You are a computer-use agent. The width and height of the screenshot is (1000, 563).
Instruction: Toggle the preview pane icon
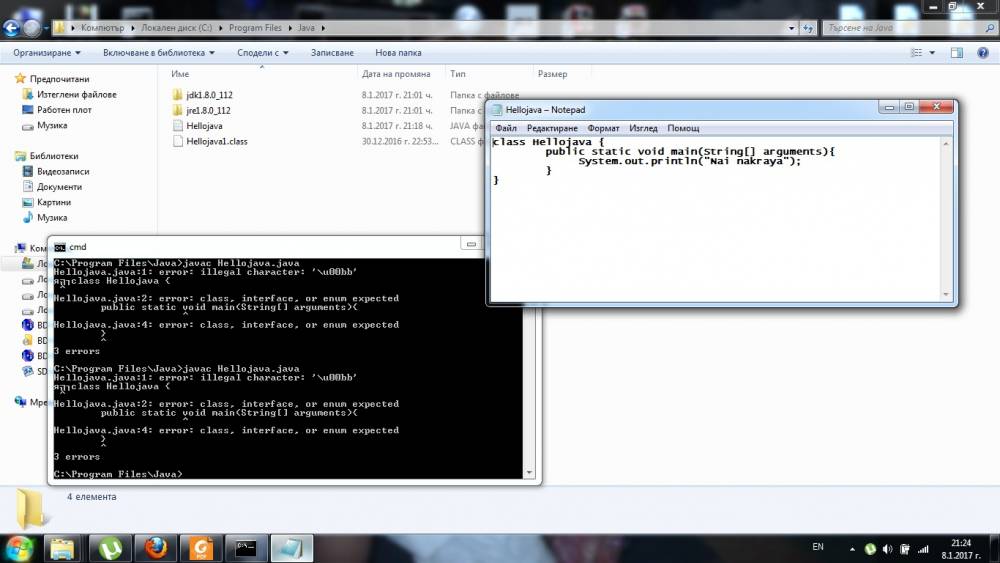[x=957, y=53]
